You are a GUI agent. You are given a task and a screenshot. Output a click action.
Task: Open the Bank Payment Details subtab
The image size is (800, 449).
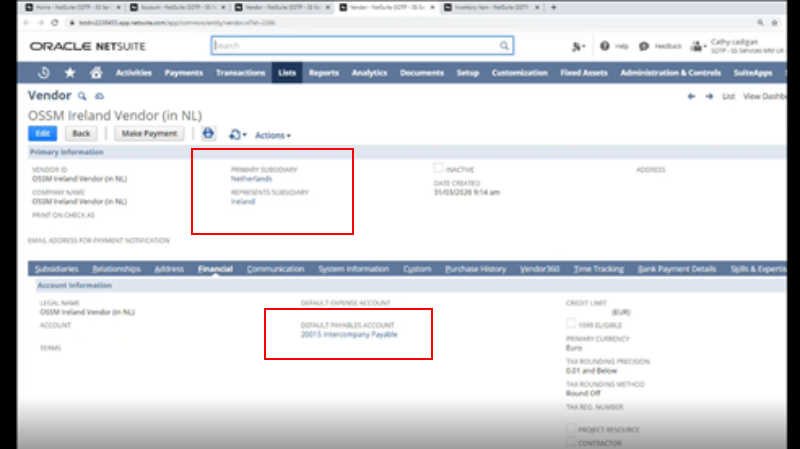tap(677, 269)
